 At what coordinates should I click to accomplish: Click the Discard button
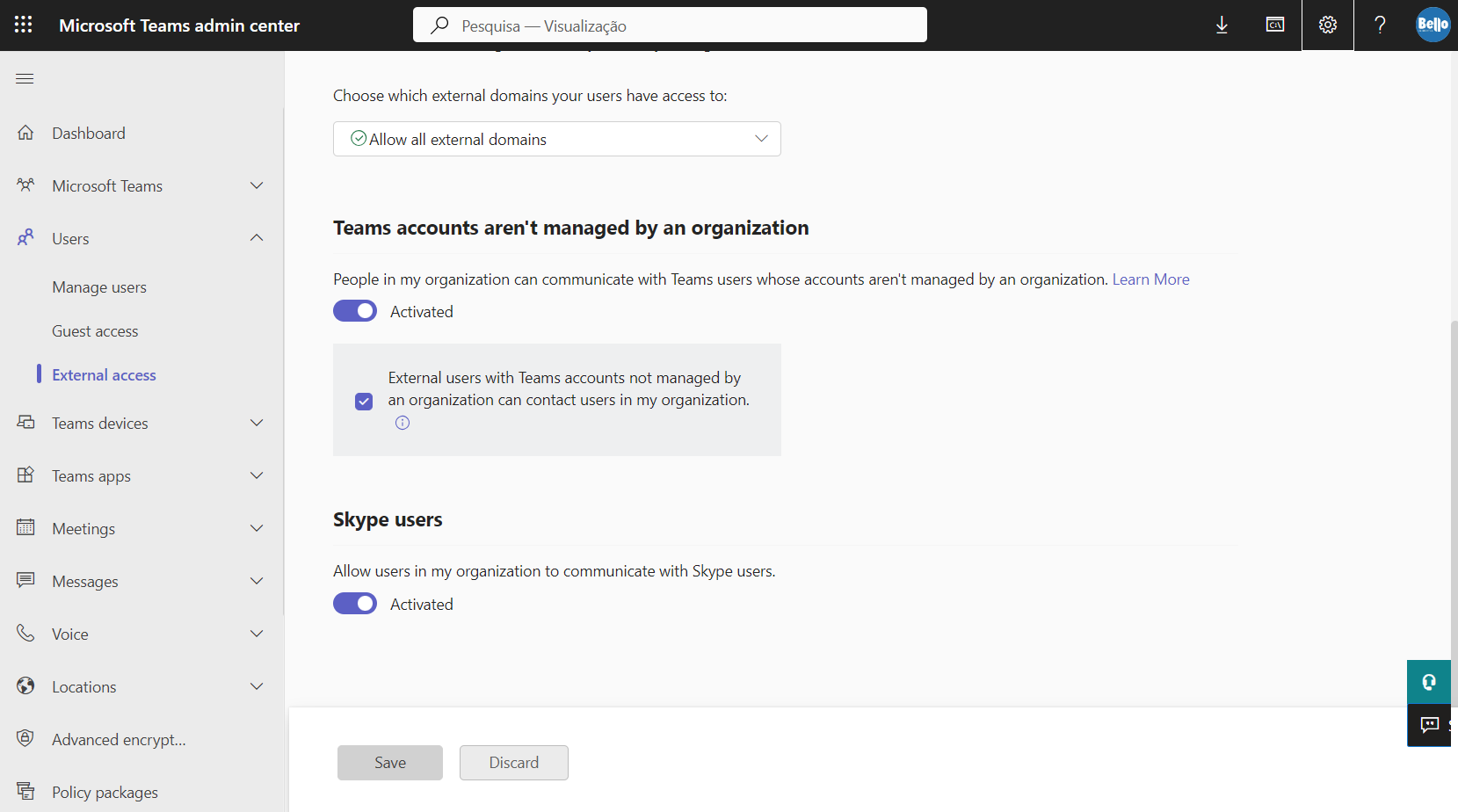[514, 763]
